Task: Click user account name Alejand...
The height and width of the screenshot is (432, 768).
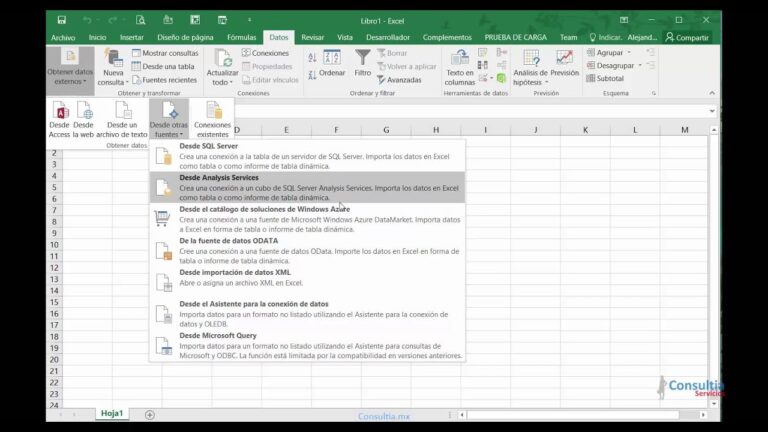Action: pyautogui.click(x=642, y=37)
